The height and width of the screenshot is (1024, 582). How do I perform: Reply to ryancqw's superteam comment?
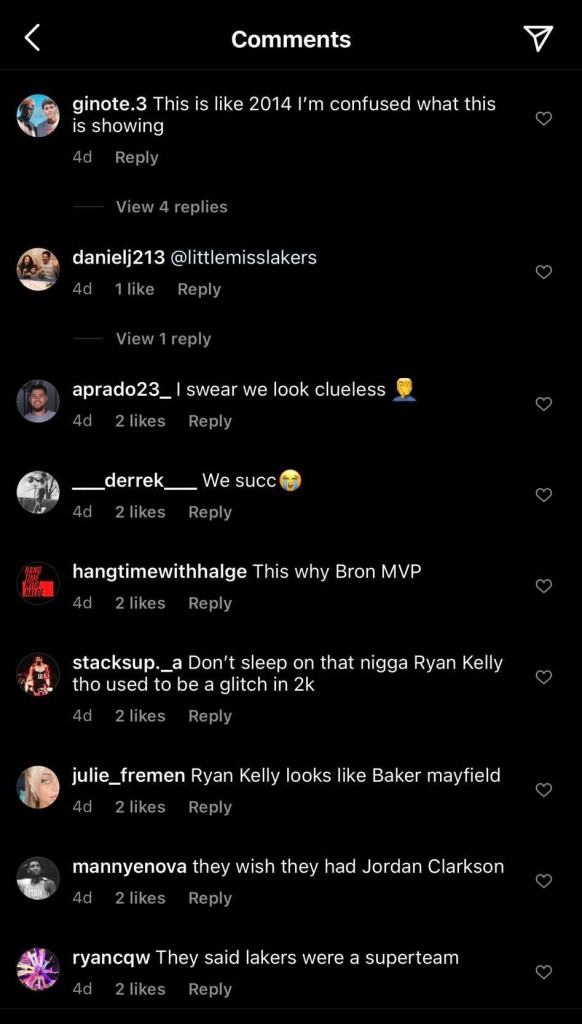(x=209, y=989)
